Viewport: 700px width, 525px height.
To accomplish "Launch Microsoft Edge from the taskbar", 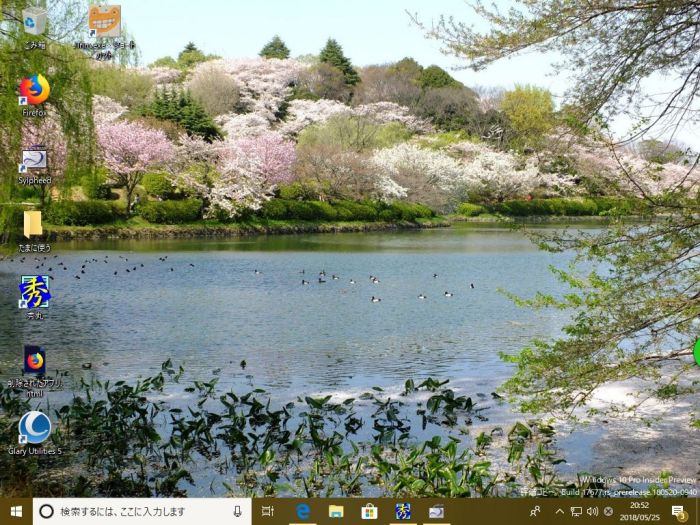I will (x=302, y=511).
